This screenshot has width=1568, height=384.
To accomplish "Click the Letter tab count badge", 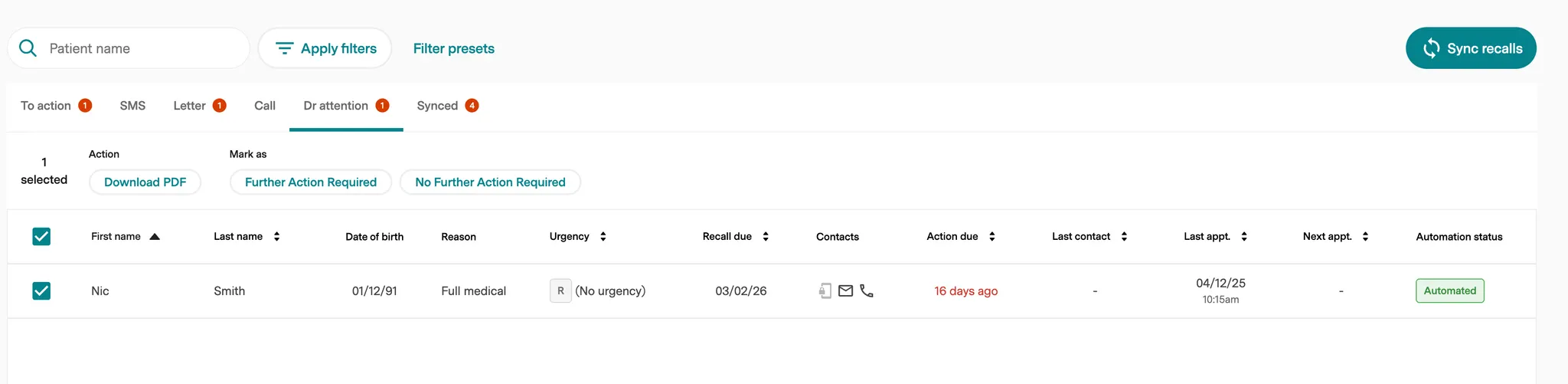I will 220,106.
